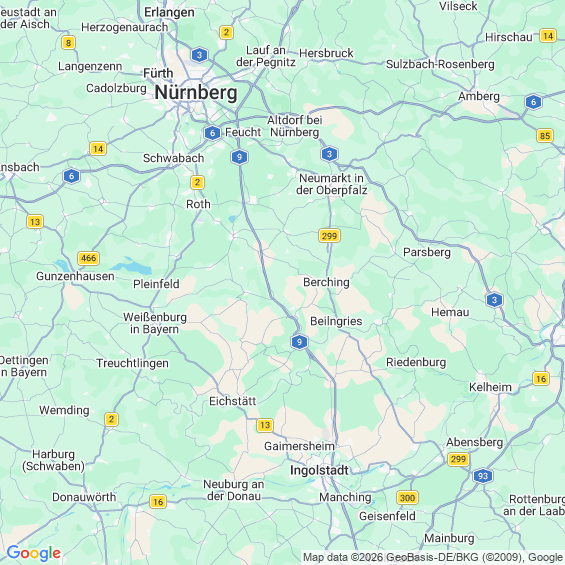565x565 pixels.
Task: Click the A3 shield north of Nürnberg
Action: [x=199, y=55]
